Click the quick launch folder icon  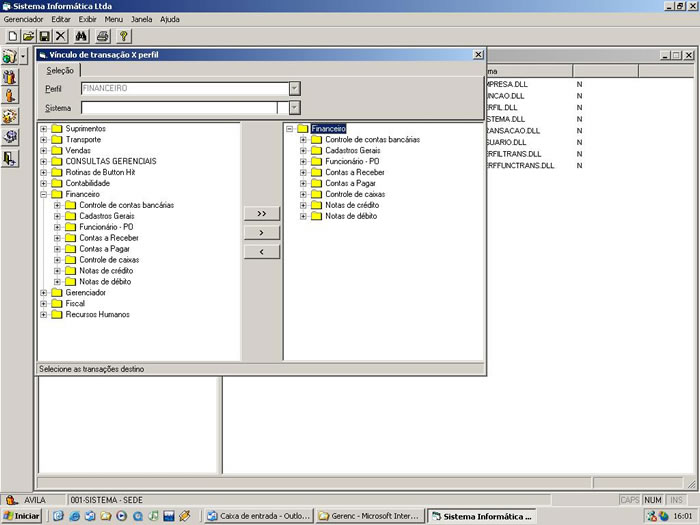pyautogui.click(x=105, y=516)
